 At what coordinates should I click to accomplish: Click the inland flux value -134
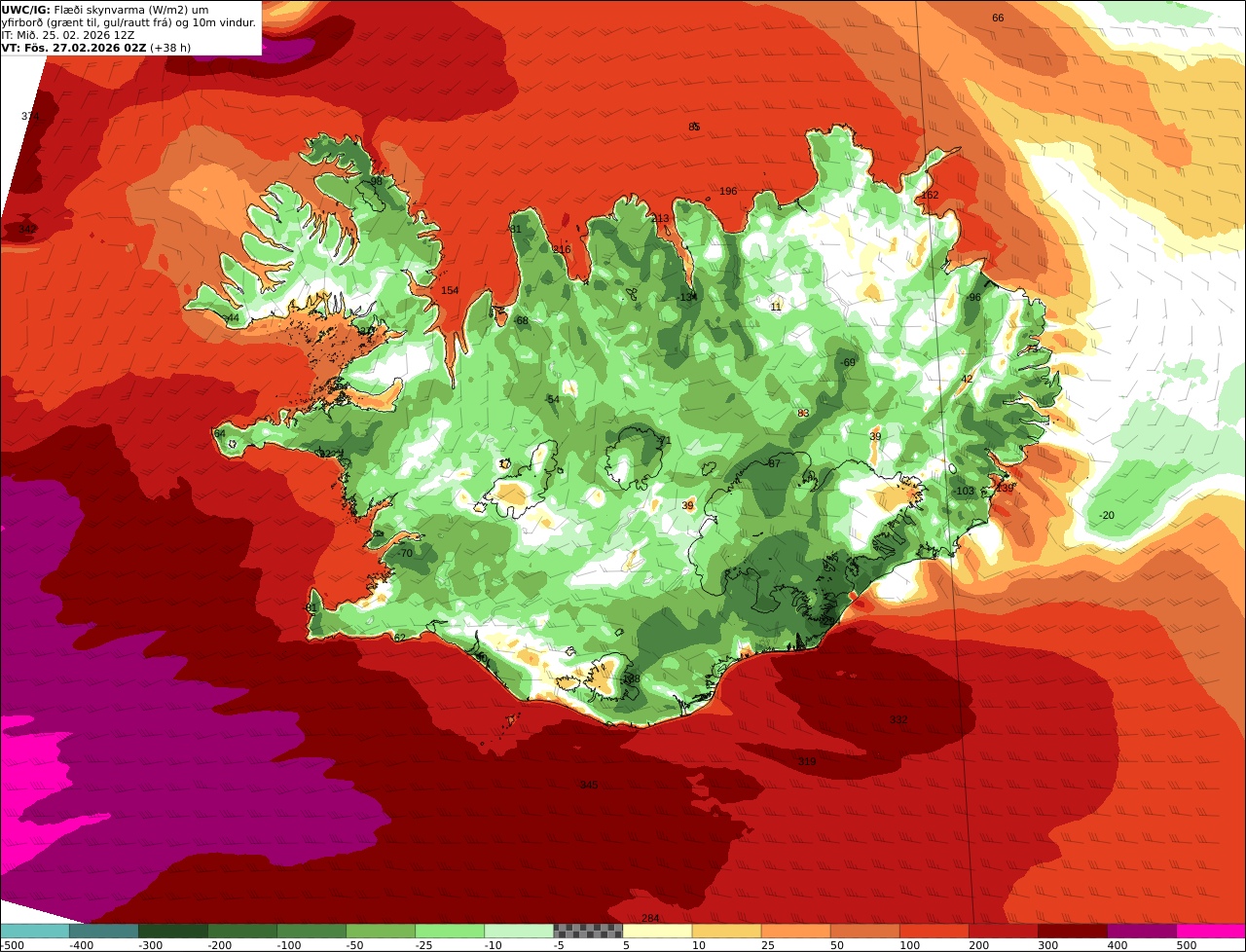[x=687, y=297]
